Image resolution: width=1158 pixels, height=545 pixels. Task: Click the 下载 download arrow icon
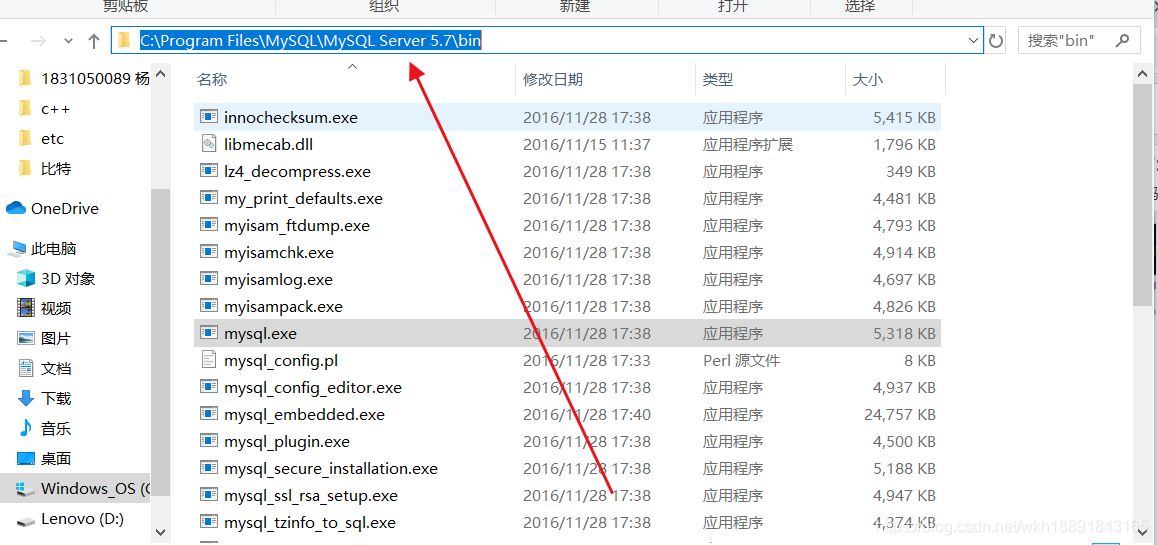click(26, 398)
